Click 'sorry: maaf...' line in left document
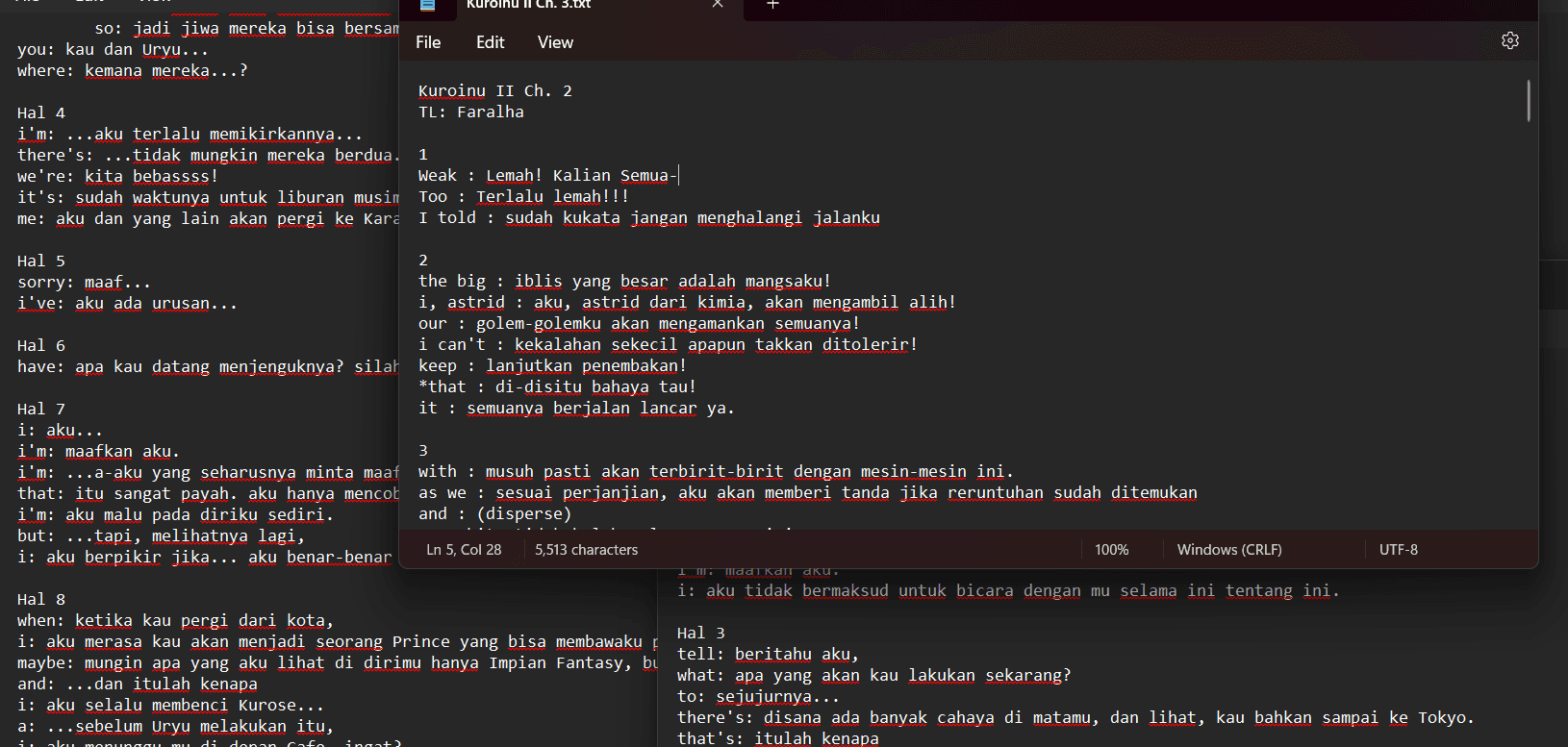This screenshot has height=747, width=1568. (84, 283)
